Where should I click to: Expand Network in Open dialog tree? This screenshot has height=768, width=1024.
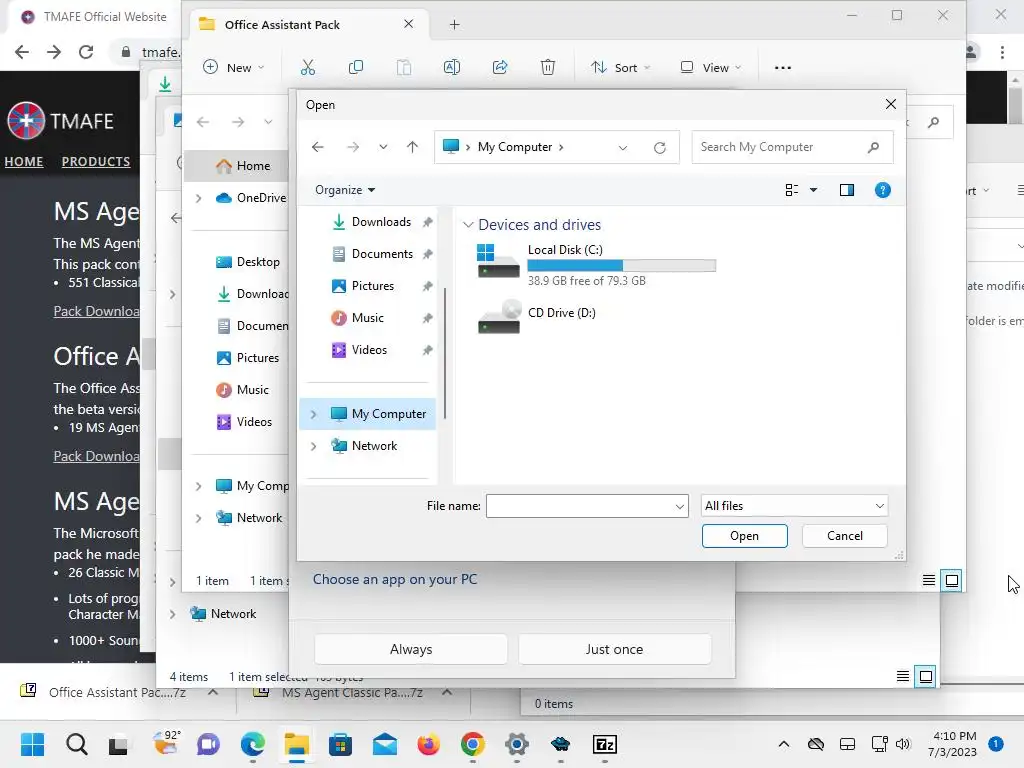(313, 446)
